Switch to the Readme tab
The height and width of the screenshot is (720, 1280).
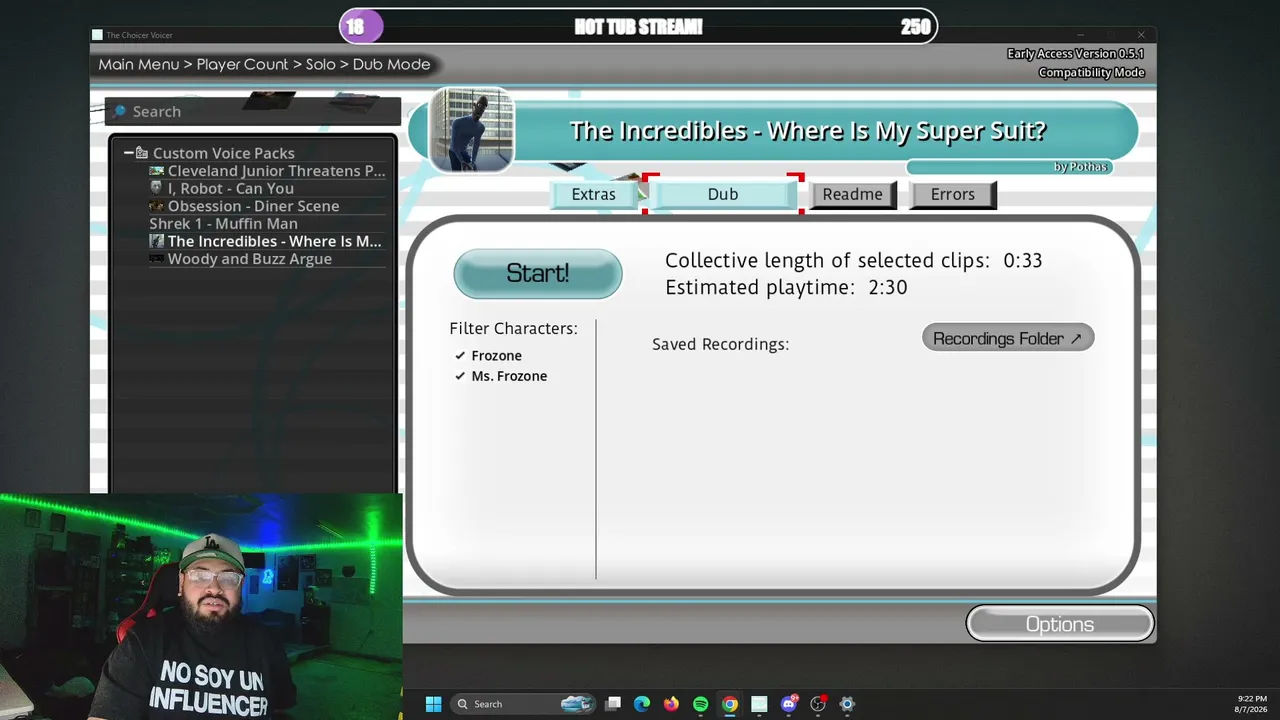tap(853, 194)
